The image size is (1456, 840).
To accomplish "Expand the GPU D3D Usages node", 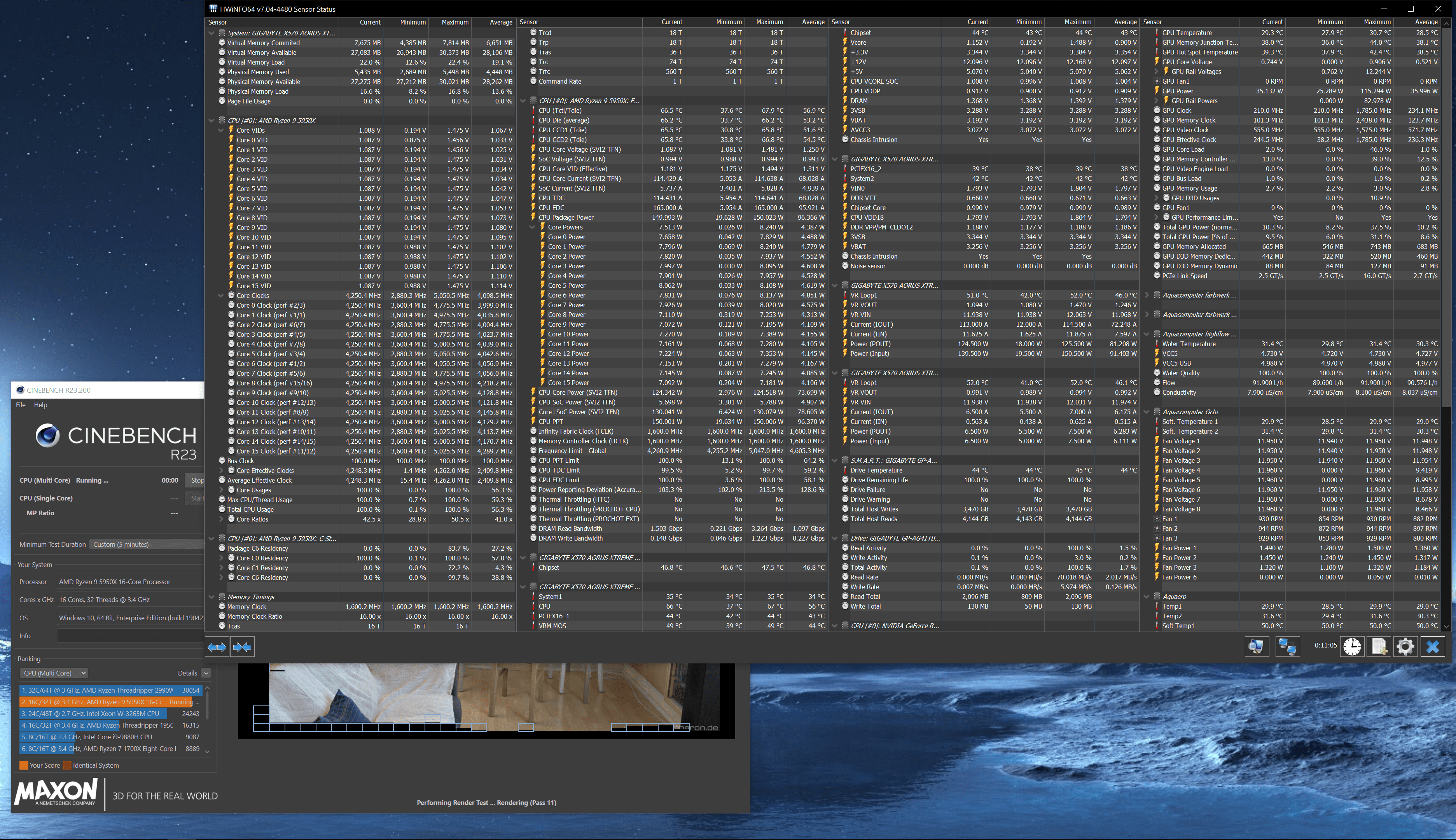I will click(1156, 198).
